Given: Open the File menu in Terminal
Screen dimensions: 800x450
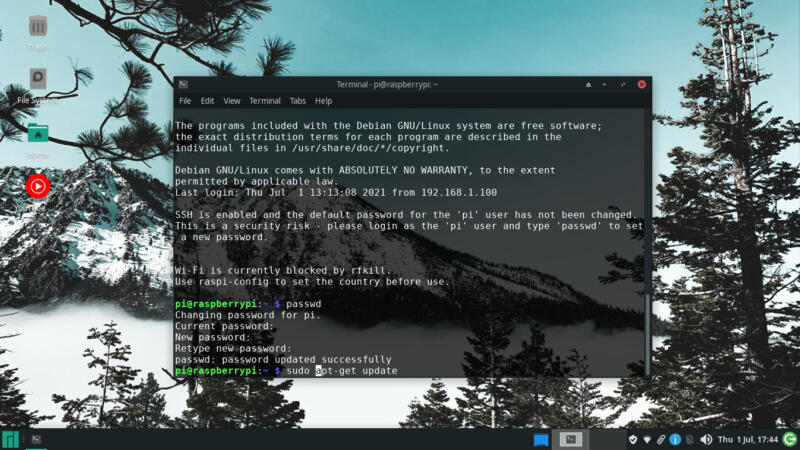Looking at the screenshot, I should 185,101.
